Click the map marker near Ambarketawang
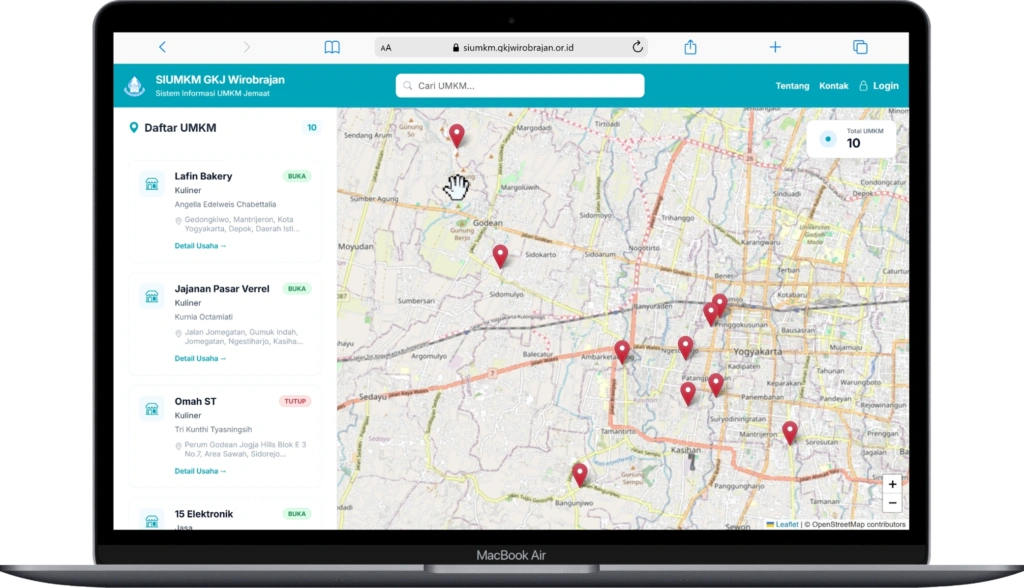The height and width of the screenshot is (588, 1024). tap(622, 352)
